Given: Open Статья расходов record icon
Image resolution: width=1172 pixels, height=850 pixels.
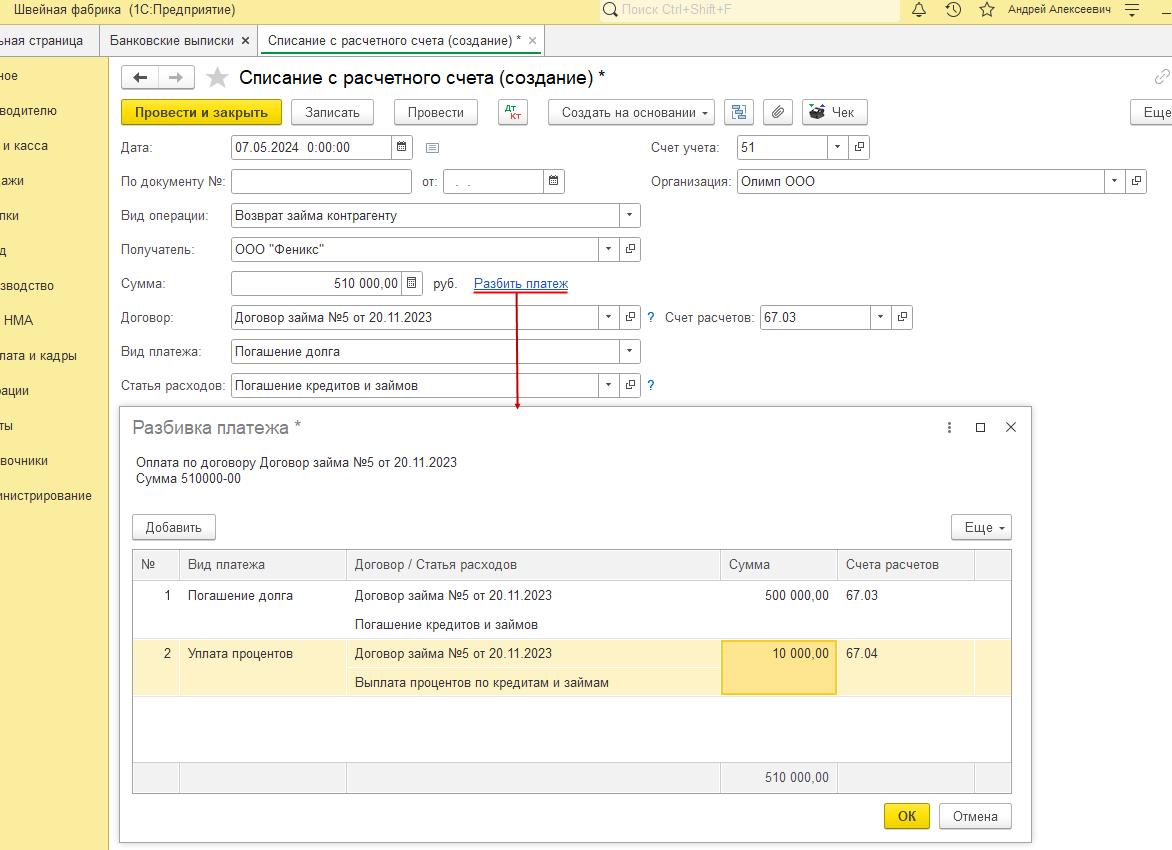Looking at the screenshot, I should 630,385.
